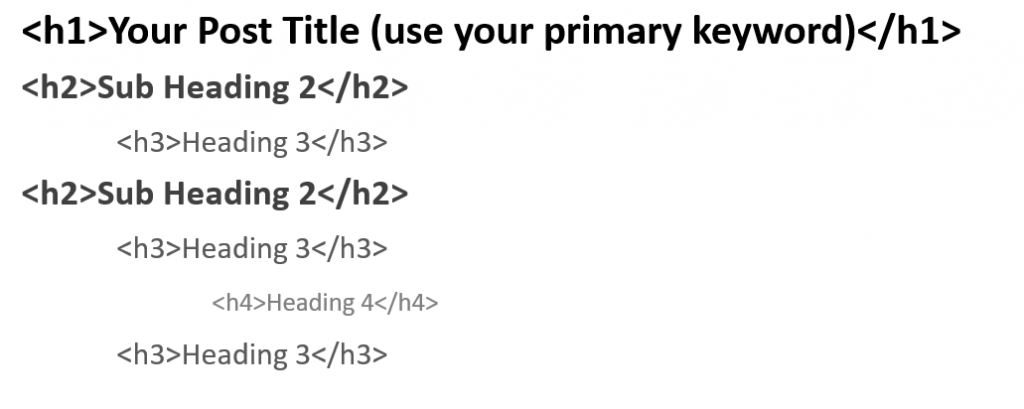Click the words "Your Post Title"
1024x409 pixels.
click(x=234, y=31)
